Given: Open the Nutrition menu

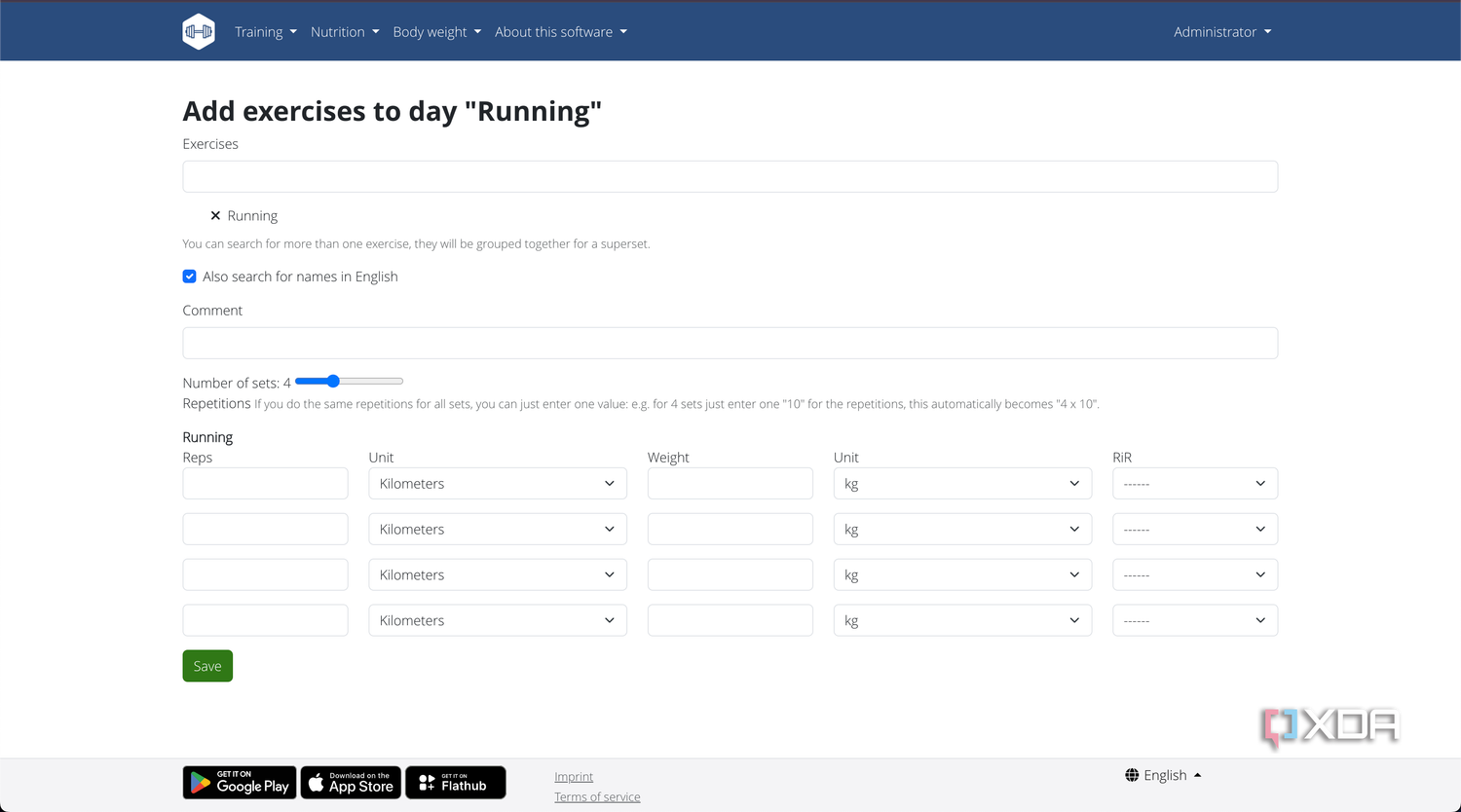Looking at the screenshot, I should (x=345, y=32).
